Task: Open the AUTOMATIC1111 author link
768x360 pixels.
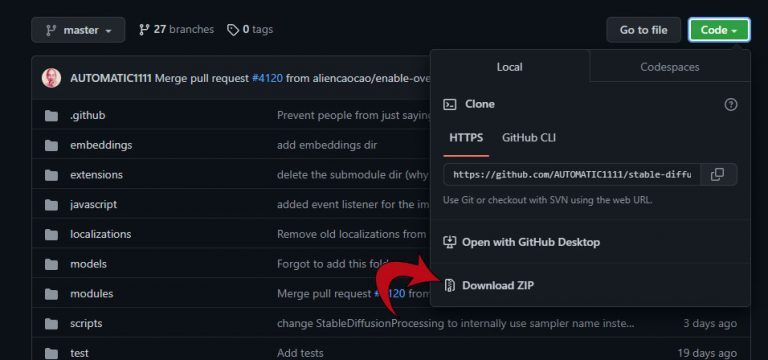Action: 111,78
